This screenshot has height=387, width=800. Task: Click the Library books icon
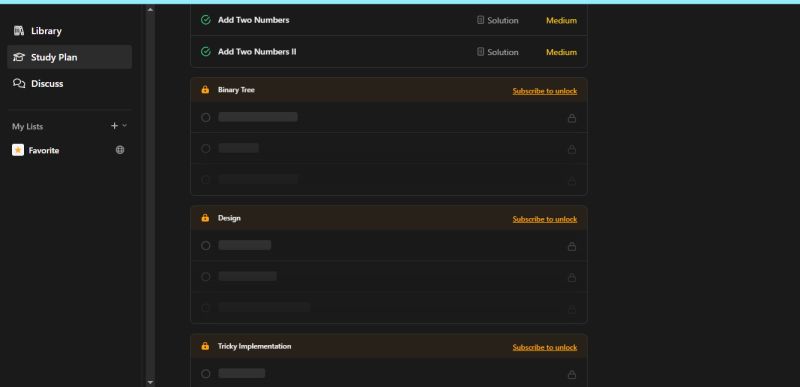click(19, 31)
